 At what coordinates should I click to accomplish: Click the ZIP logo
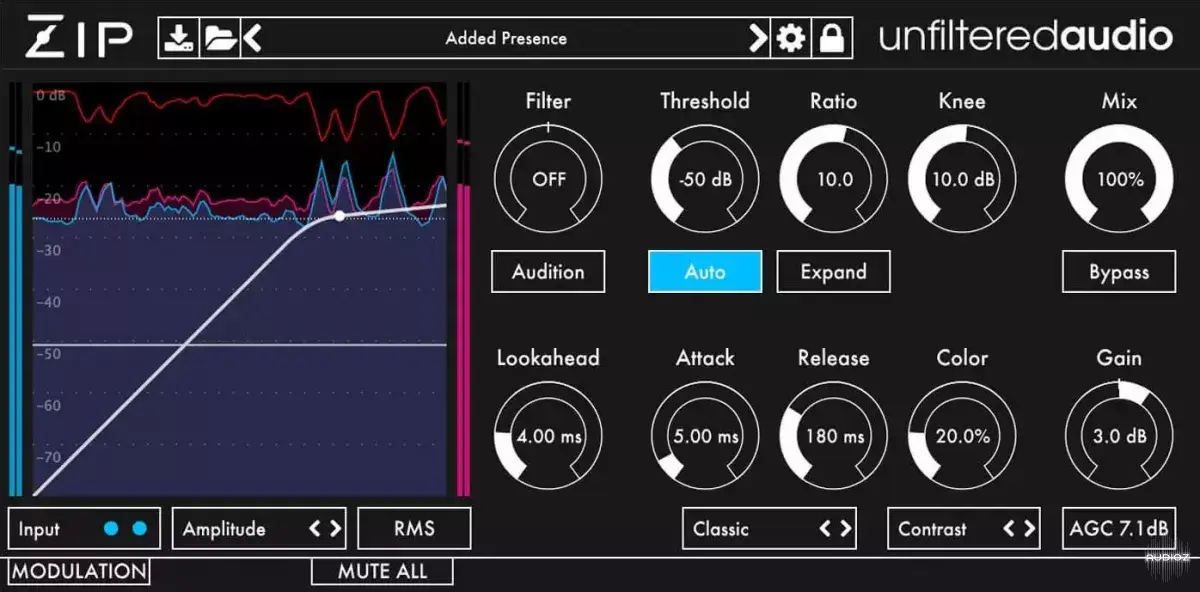(80, 38)
